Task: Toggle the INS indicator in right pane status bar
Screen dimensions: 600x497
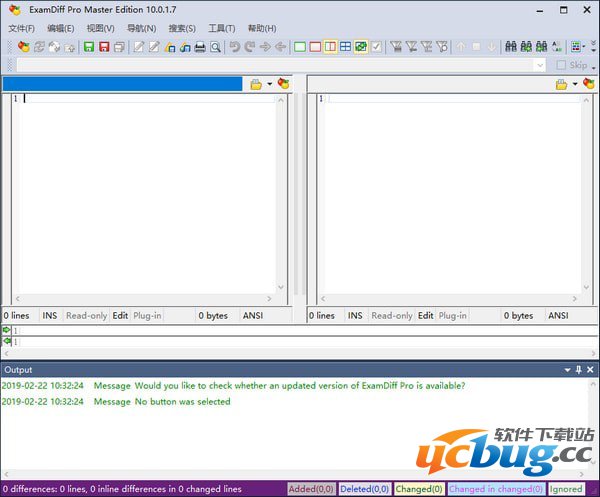Action: 355,315
